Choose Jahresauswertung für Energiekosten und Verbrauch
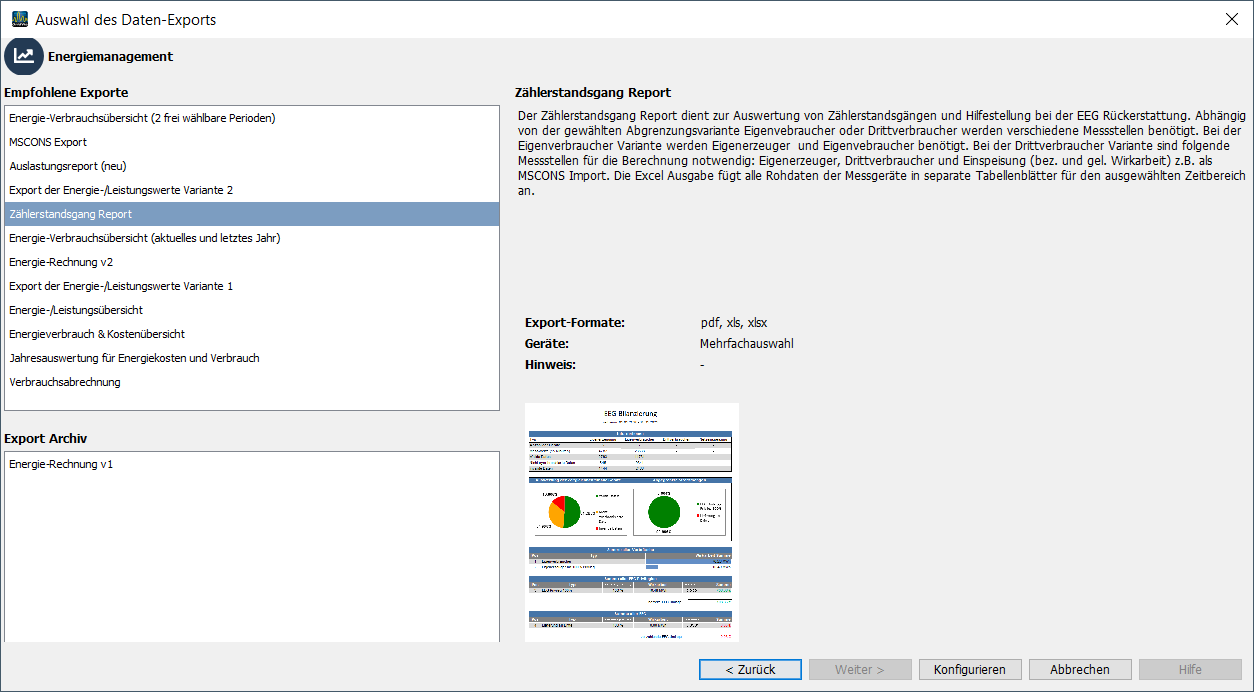1254x692 pixels. 134,358
